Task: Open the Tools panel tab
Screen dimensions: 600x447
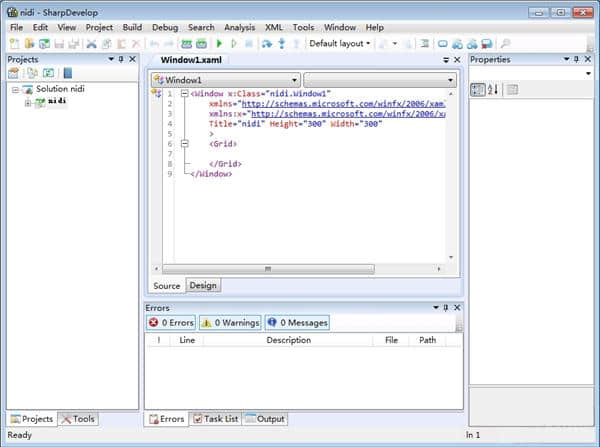Action: 78,419
